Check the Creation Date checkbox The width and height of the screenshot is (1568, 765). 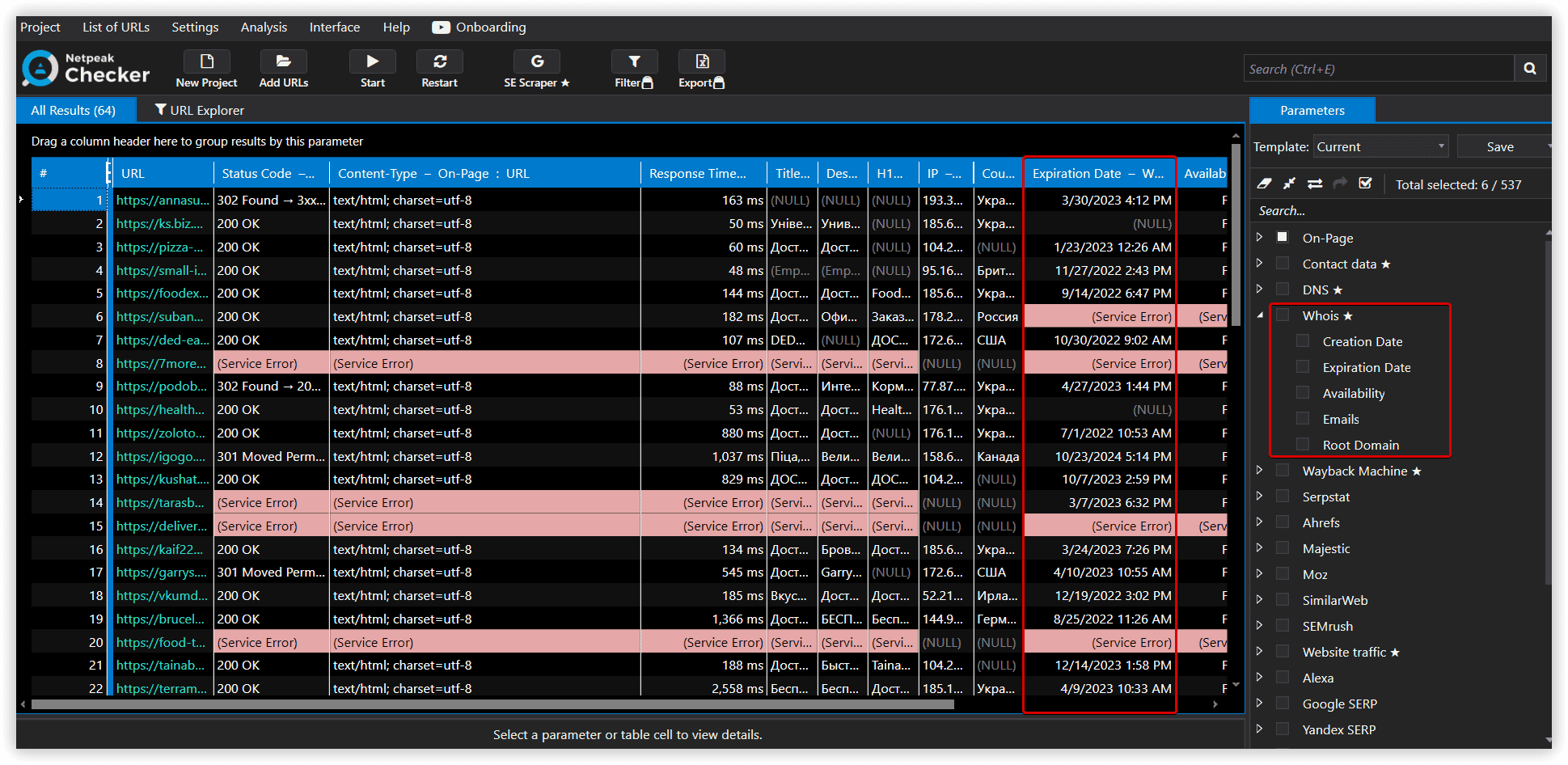pos(1303,341)
